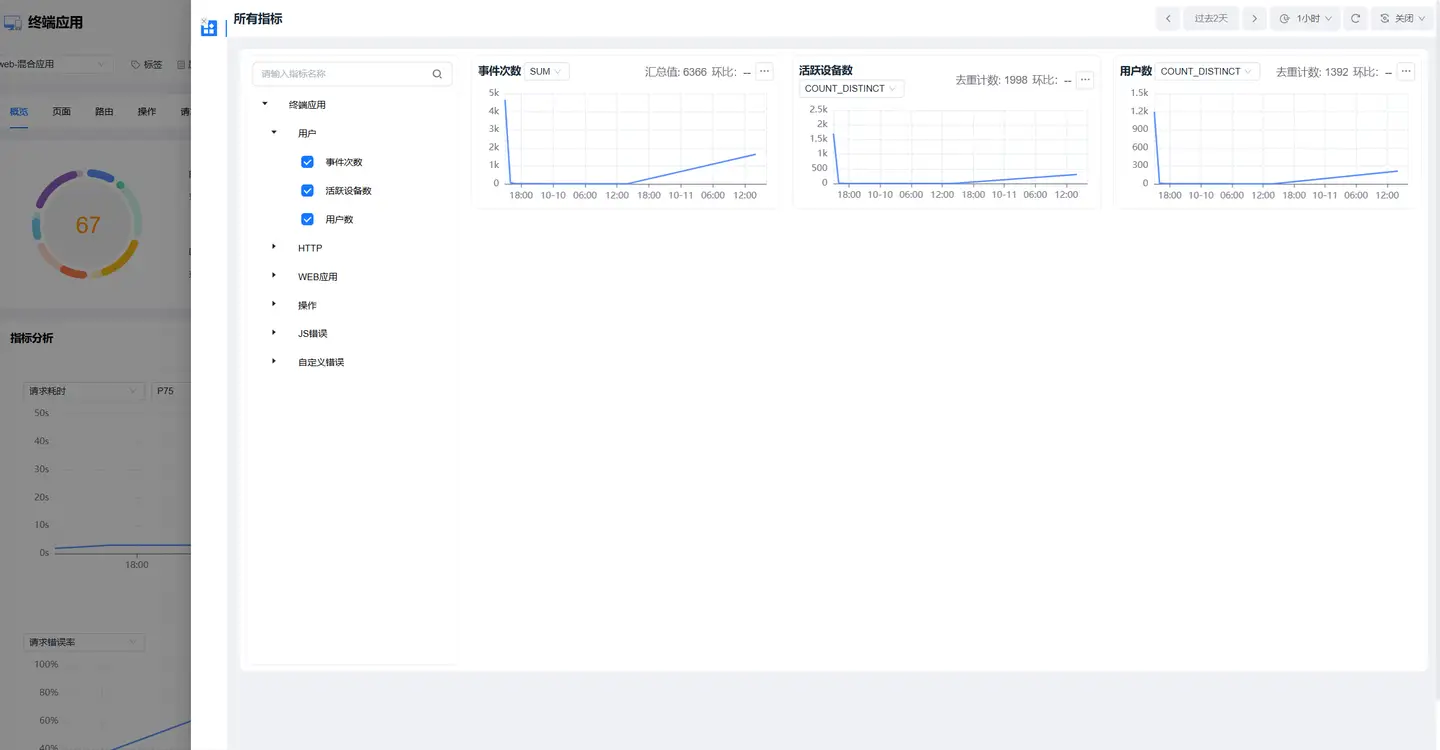Go to the previous time range

1167,19
